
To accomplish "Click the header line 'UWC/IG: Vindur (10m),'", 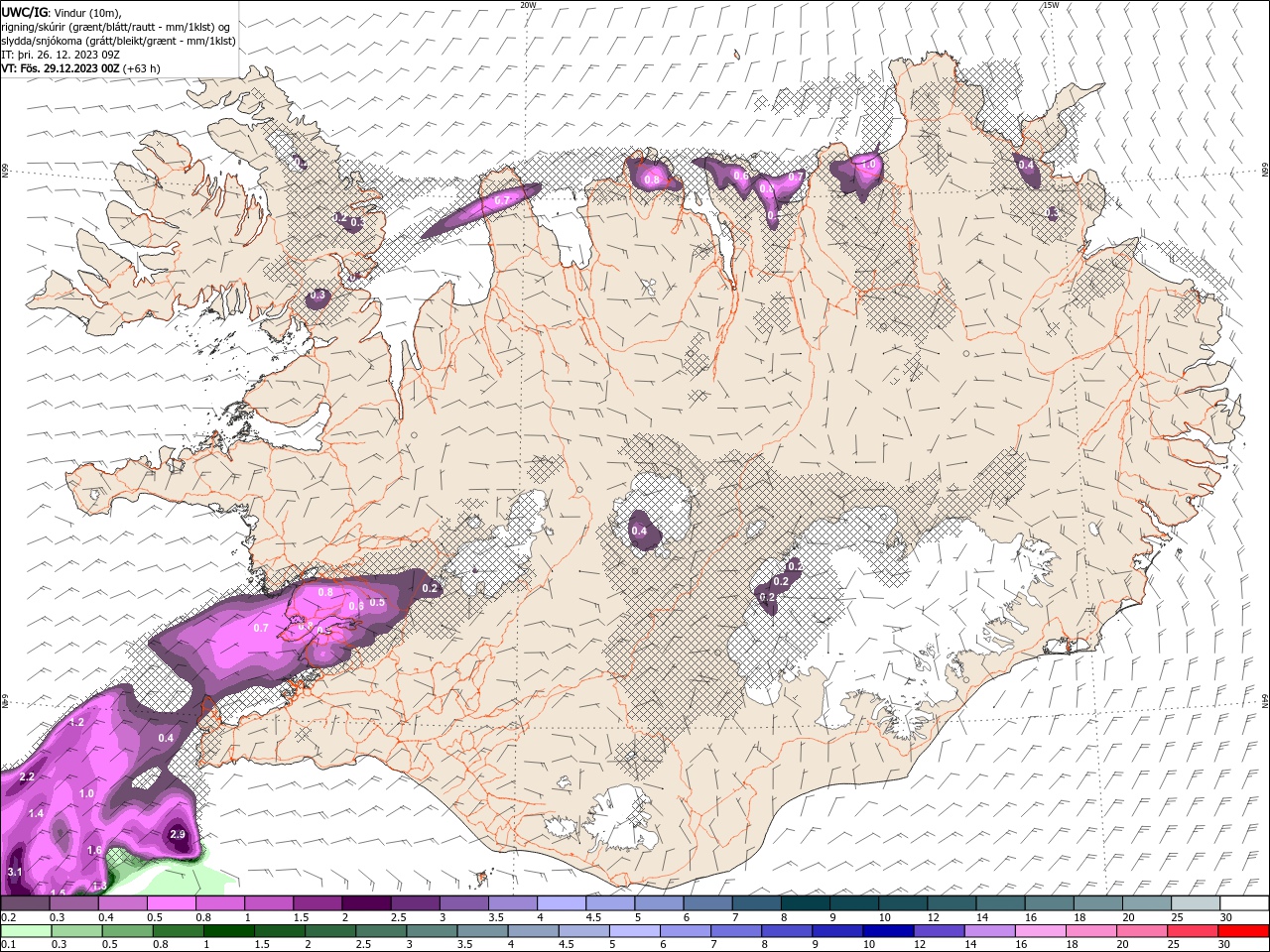I will click(63, 12).
